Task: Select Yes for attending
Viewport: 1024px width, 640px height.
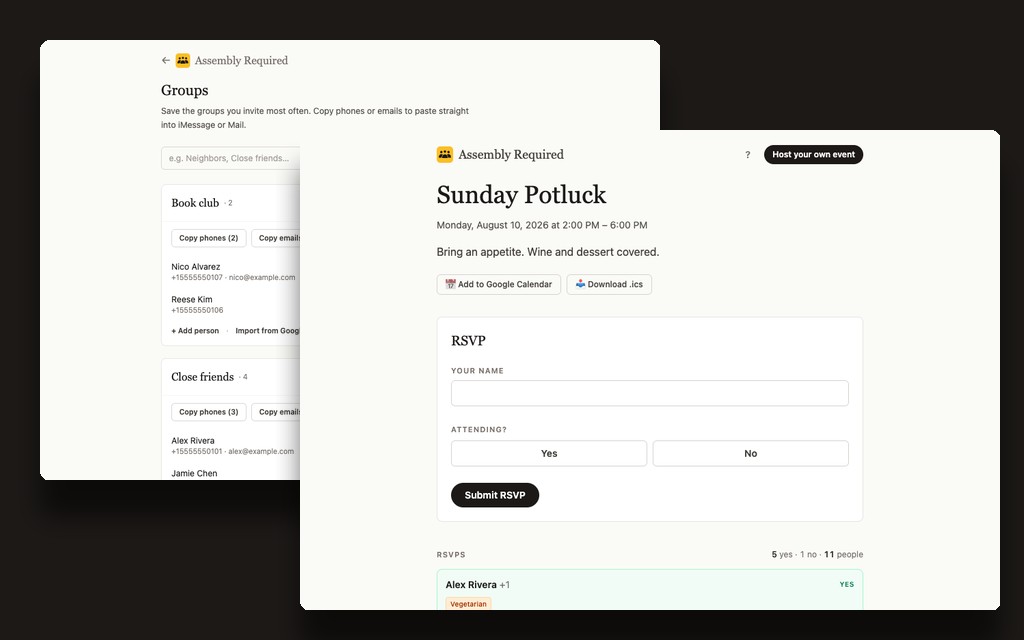Action: pyautogui.click(x=549, y=453)
